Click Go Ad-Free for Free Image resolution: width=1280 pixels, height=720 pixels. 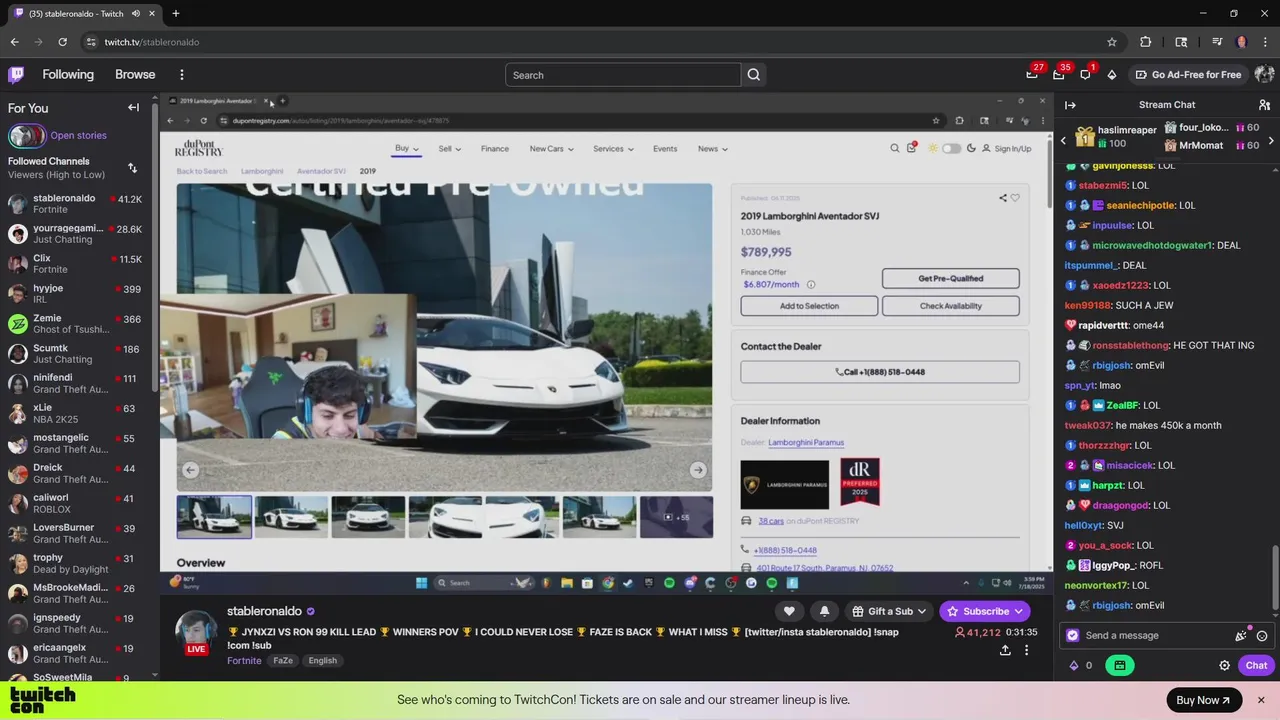click(x=1188, y=75)
